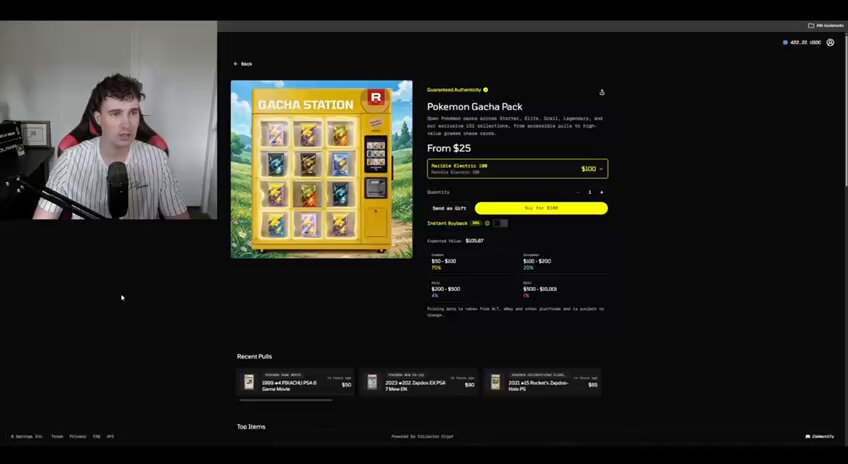The width and height of the screenshot is (848, 464).
Task: Open the Terms footer link
Action: click(57, 436)
